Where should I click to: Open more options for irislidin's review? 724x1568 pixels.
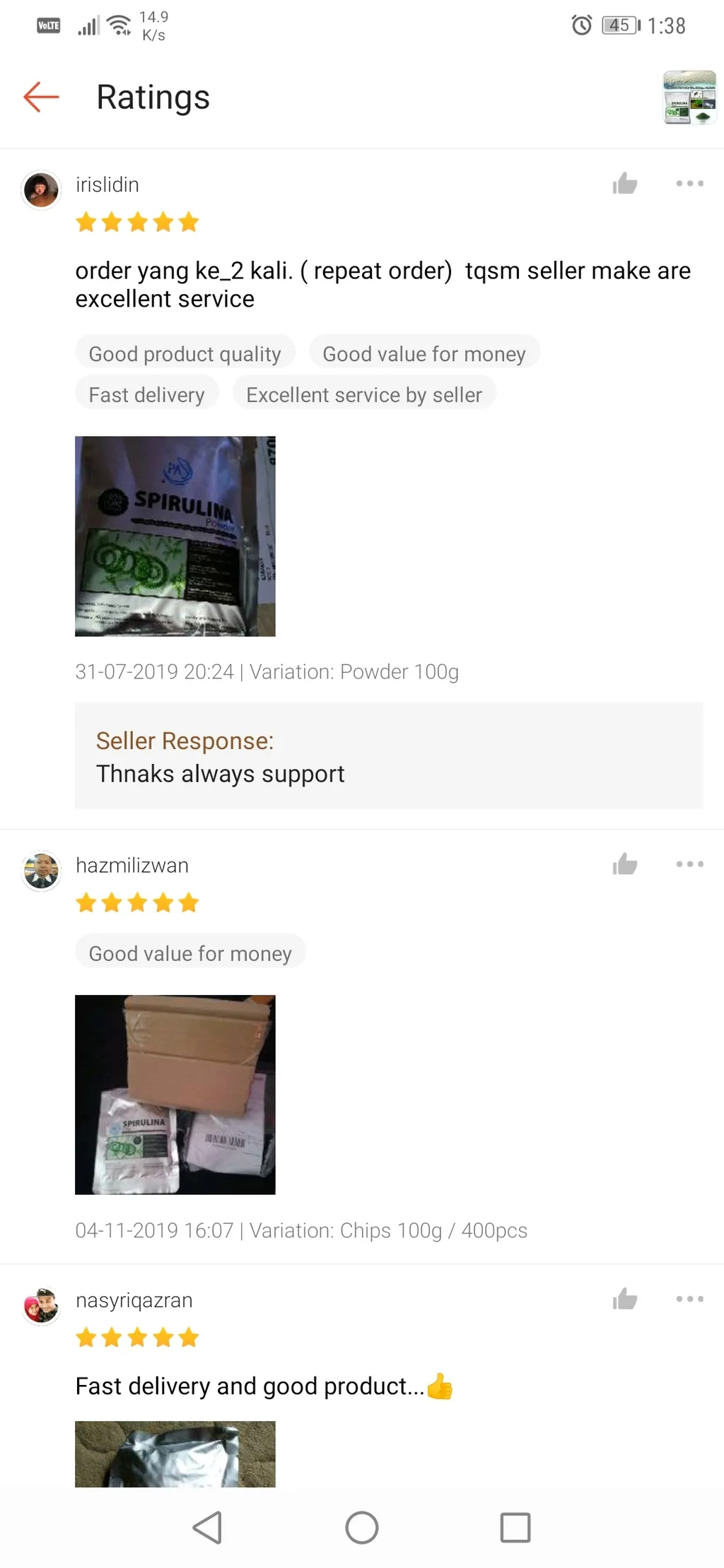coord(689,184)
